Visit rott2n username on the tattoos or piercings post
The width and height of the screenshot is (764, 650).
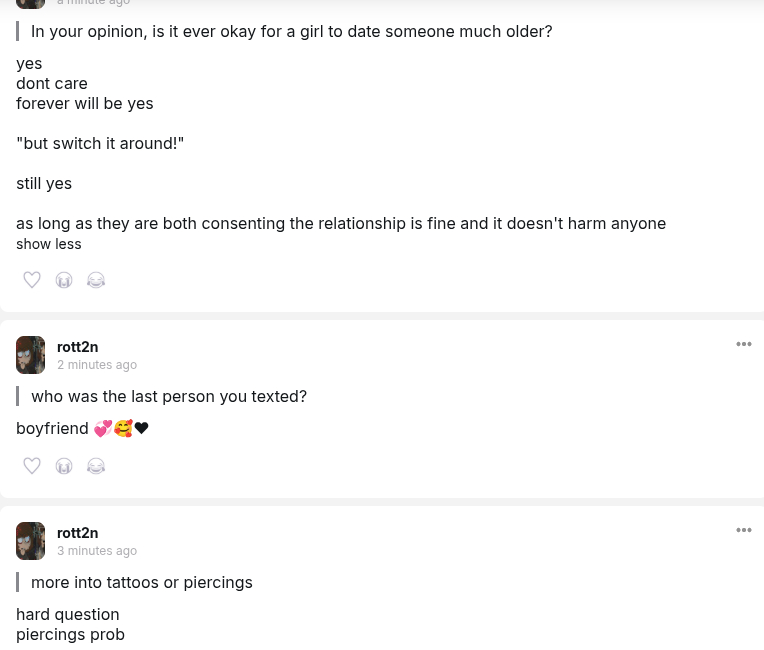(77, 533)
